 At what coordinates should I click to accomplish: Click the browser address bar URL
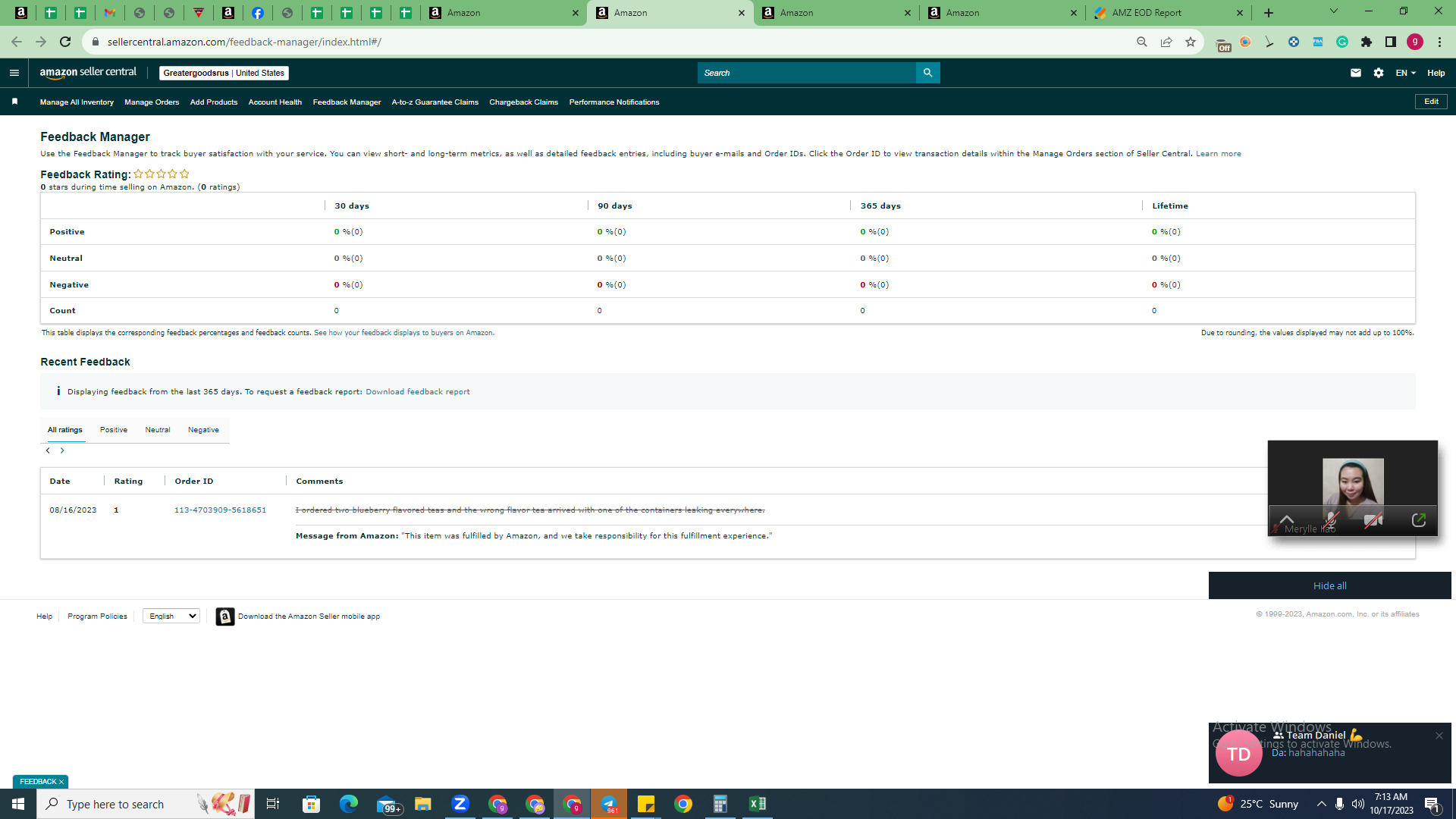[244, 42]
